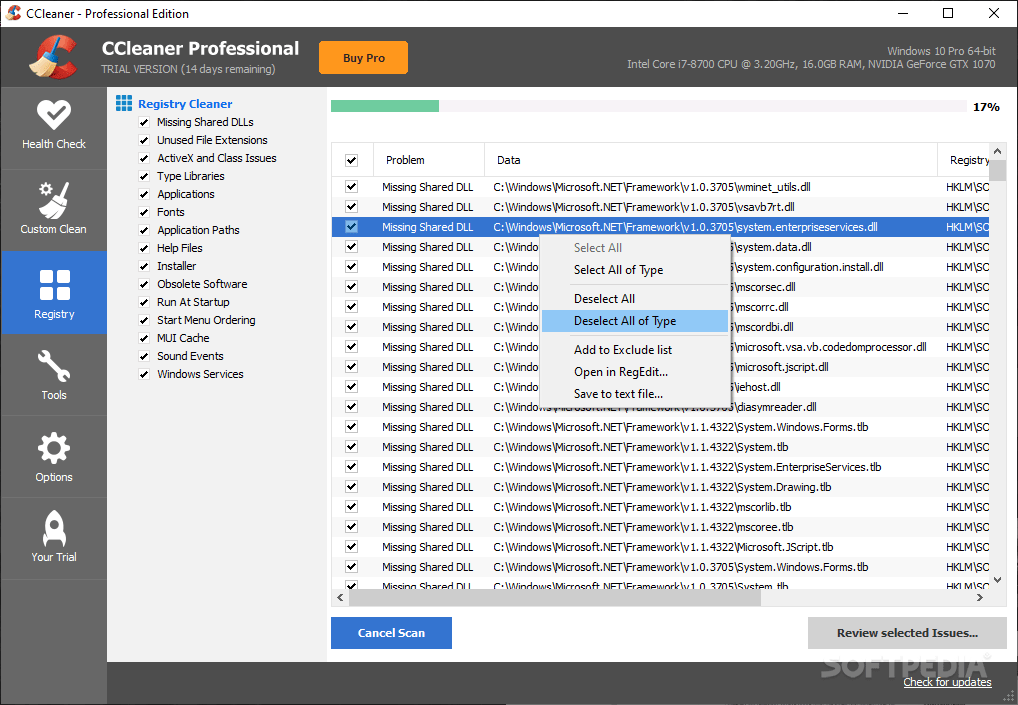
Task: Toggle the select-all checkbox in results header
Action: tap(352, 159)
